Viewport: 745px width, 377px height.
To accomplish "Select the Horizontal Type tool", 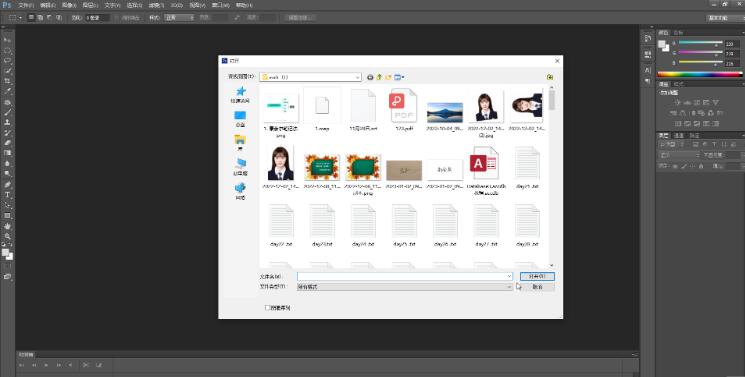I will (x=8, y=195).
